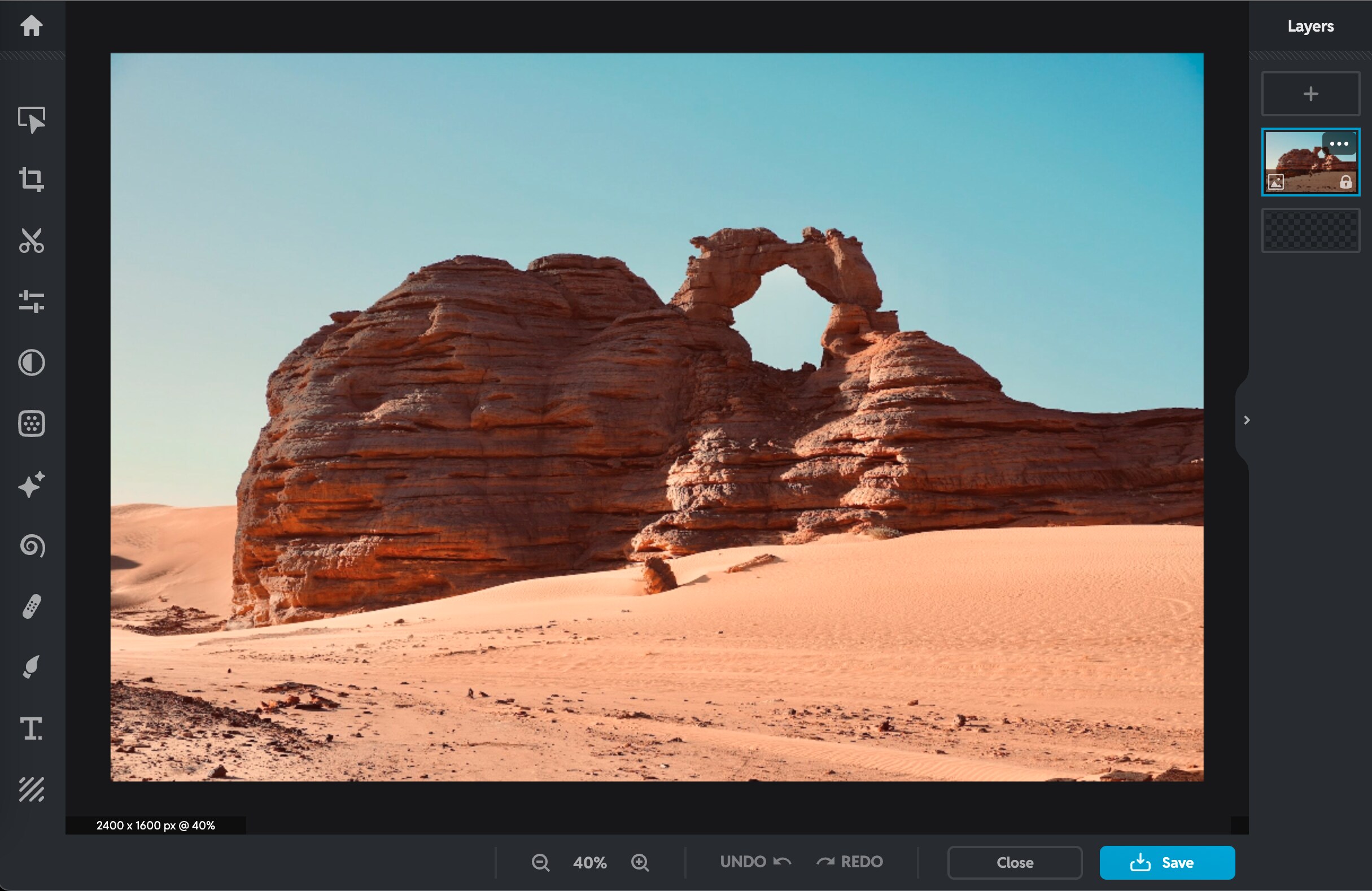This screenshot has height=891, width=1372.
Task: Collapse the Layers panel with chevron
Action: [1246, 420]
